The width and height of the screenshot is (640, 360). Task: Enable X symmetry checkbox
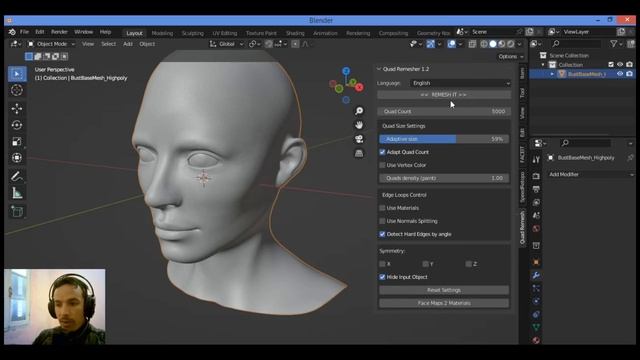(382, 264)
